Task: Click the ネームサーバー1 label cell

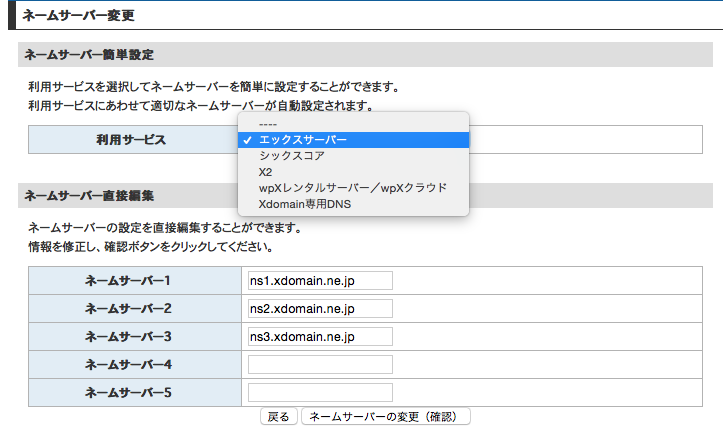Action: tap(135, 281)
